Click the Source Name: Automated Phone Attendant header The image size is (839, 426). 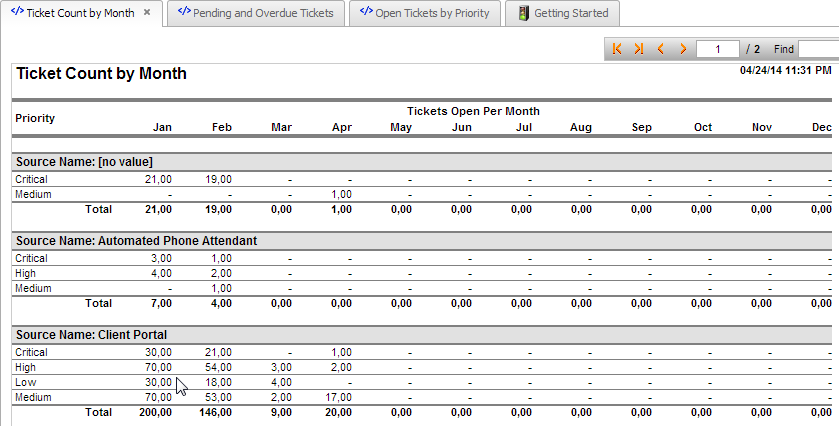click(x=135, y=241)
